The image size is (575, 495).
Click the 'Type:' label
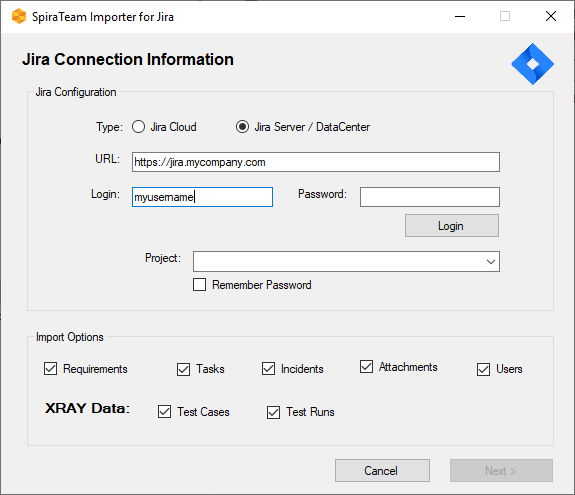109,127
